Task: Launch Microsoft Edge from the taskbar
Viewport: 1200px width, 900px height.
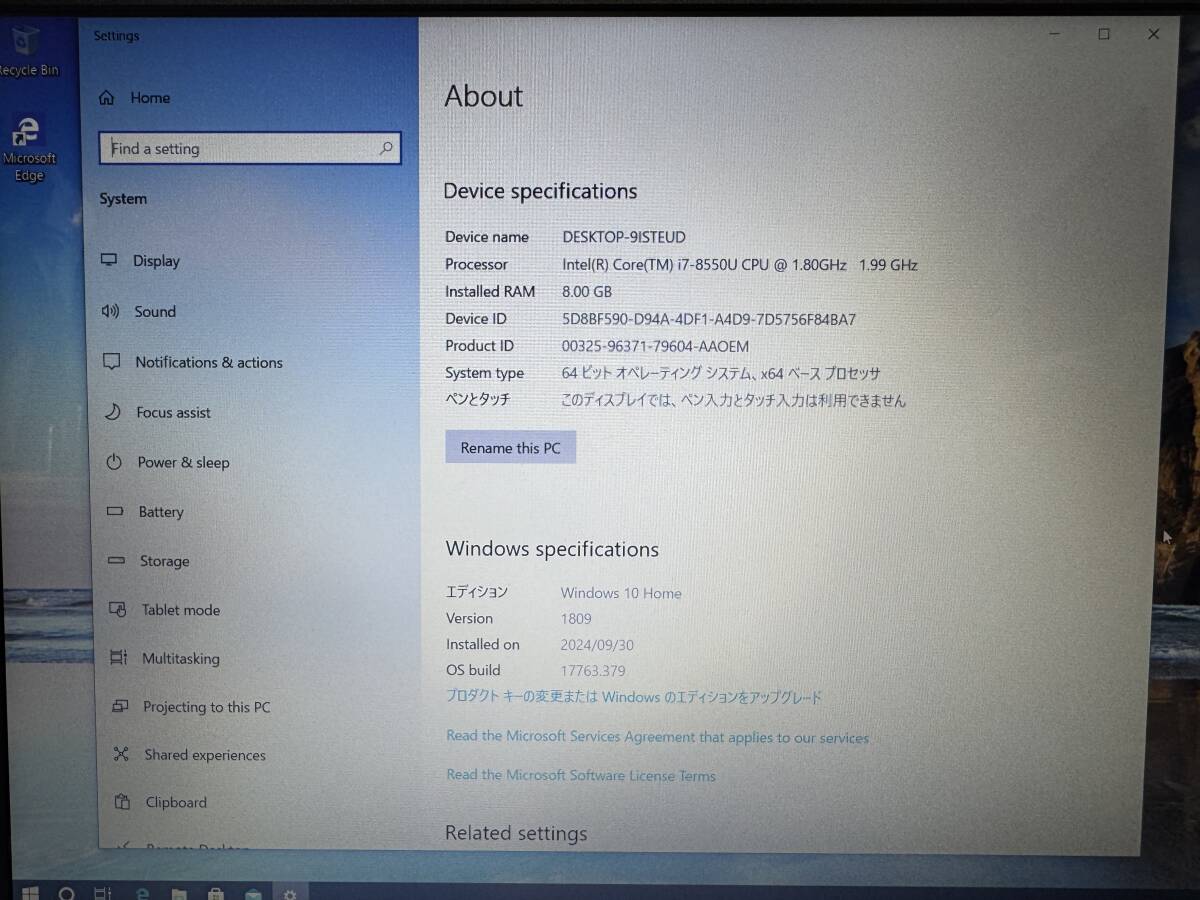Action: pyautogui.click(x=141, y=892)
